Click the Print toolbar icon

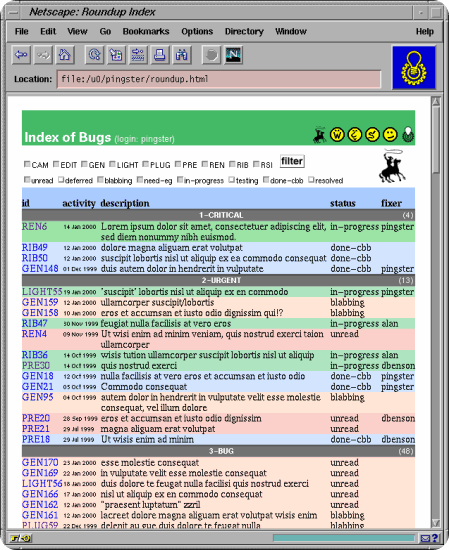pos(160,55)
